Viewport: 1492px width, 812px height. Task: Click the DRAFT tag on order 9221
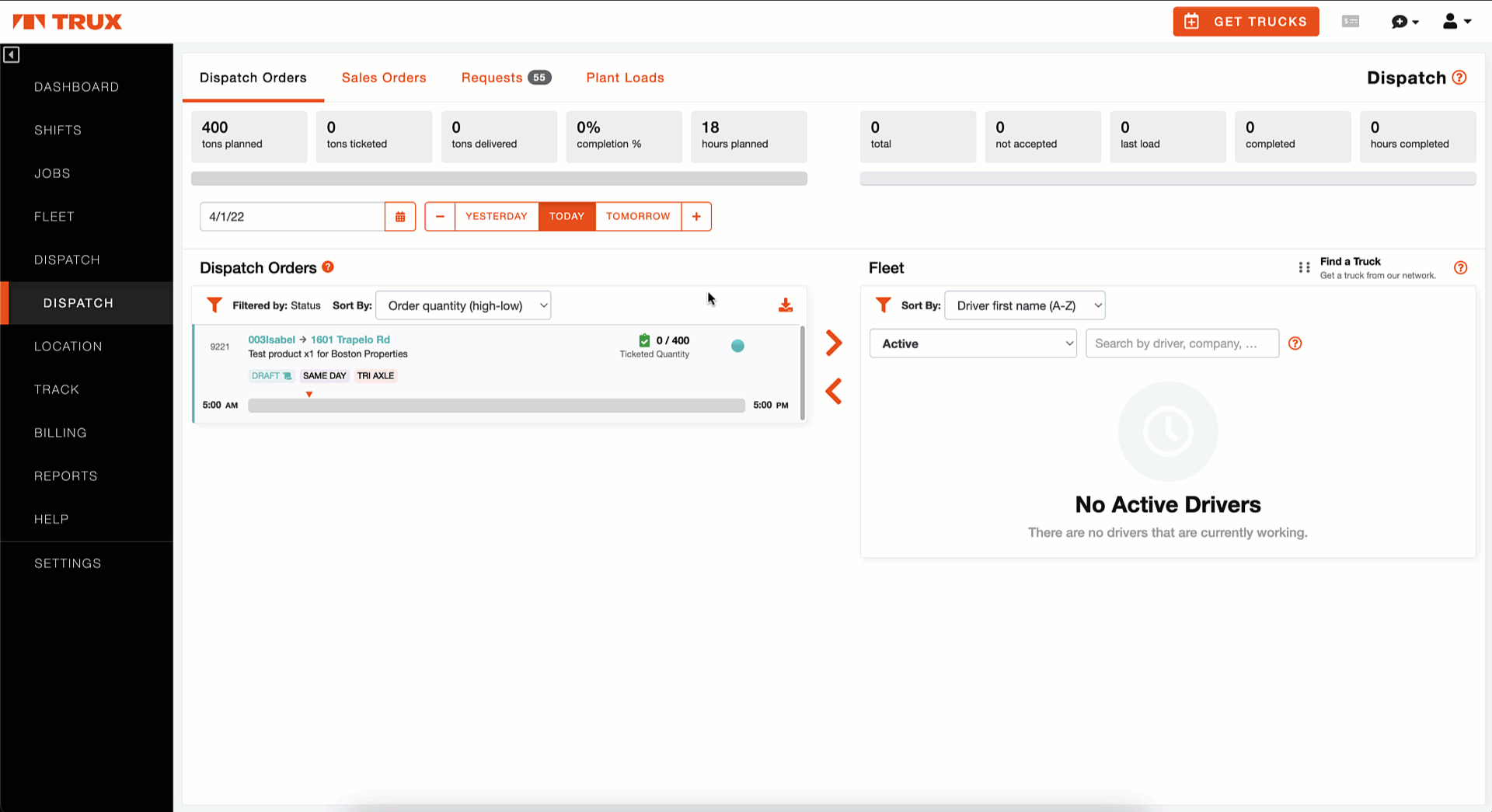(271, 376)
